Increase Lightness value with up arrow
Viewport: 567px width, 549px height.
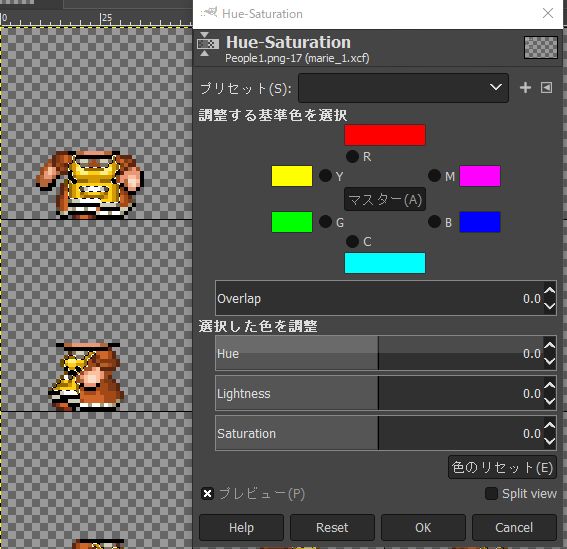[x=550, y=386]
